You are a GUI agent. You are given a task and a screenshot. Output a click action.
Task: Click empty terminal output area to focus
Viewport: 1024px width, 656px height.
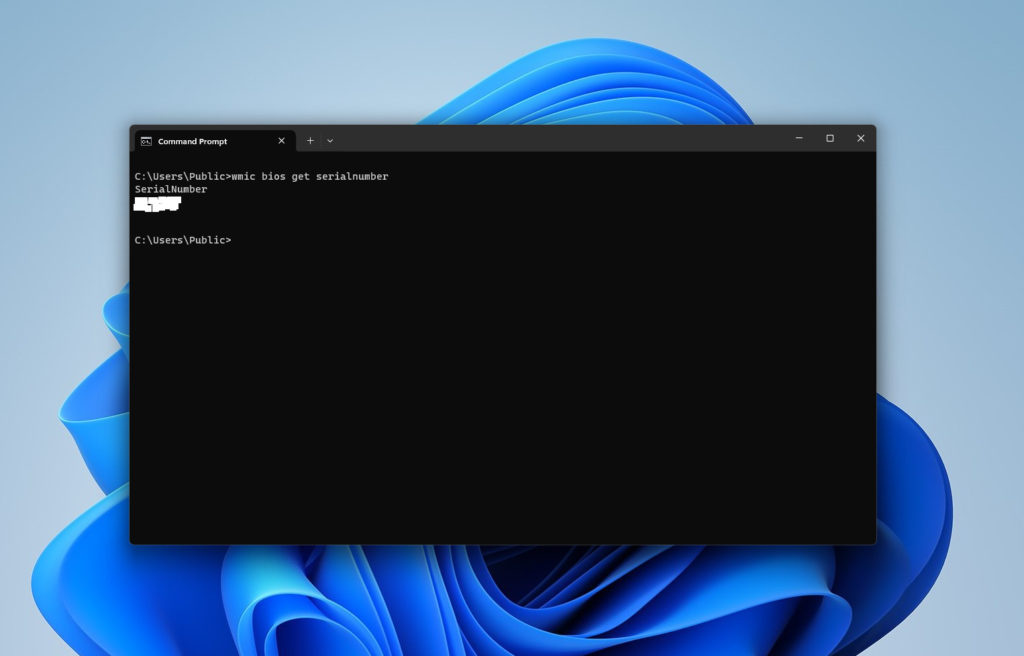[x=500, y=400]
